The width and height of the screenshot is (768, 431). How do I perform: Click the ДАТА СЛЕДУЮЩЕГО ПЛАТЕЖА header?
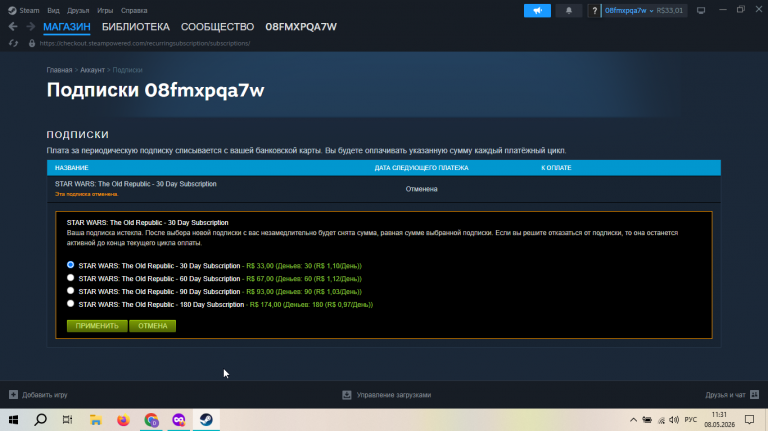point(421,168)
